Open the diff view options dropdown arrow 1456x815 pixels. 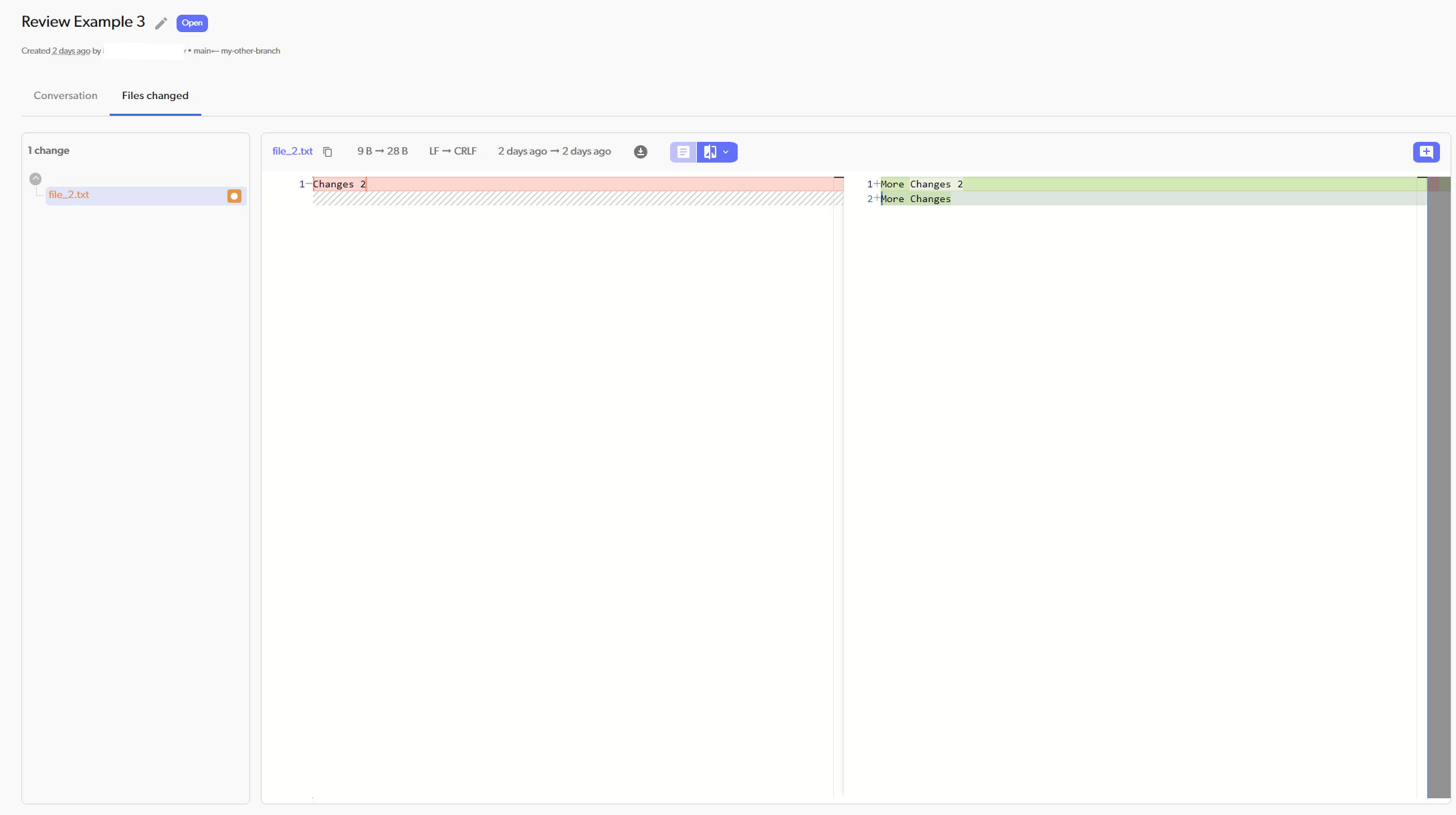pos(726,152)
